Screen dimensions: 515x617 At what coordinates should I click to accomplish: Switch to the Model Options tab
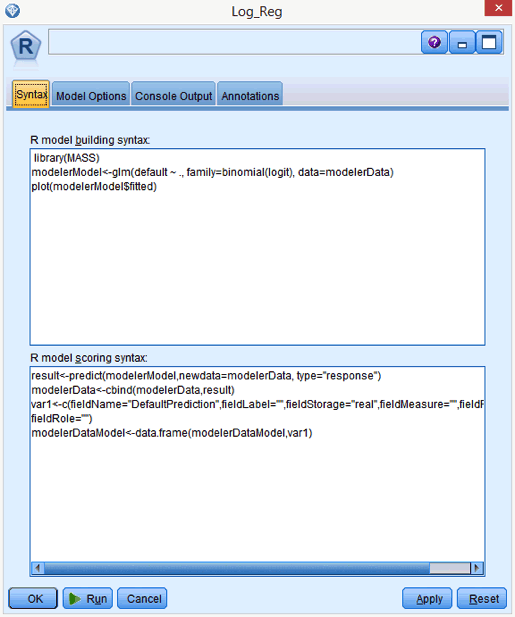(91, 95)
